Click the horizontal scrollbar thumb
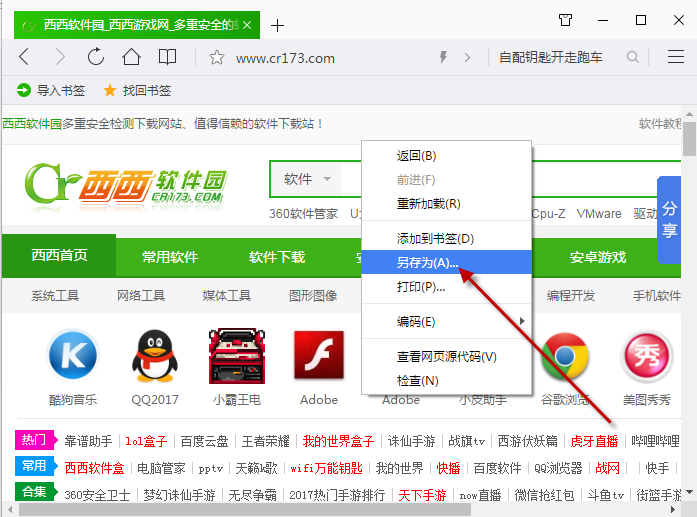 click(244, 509)
